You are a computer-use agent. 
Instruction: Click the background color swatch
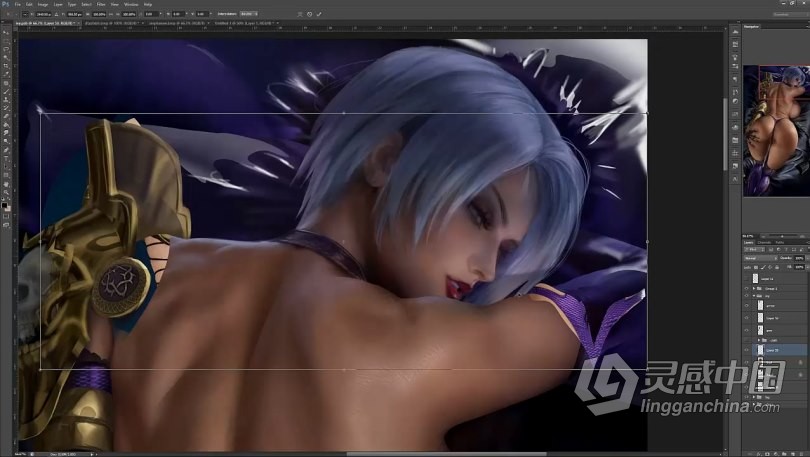8,209
